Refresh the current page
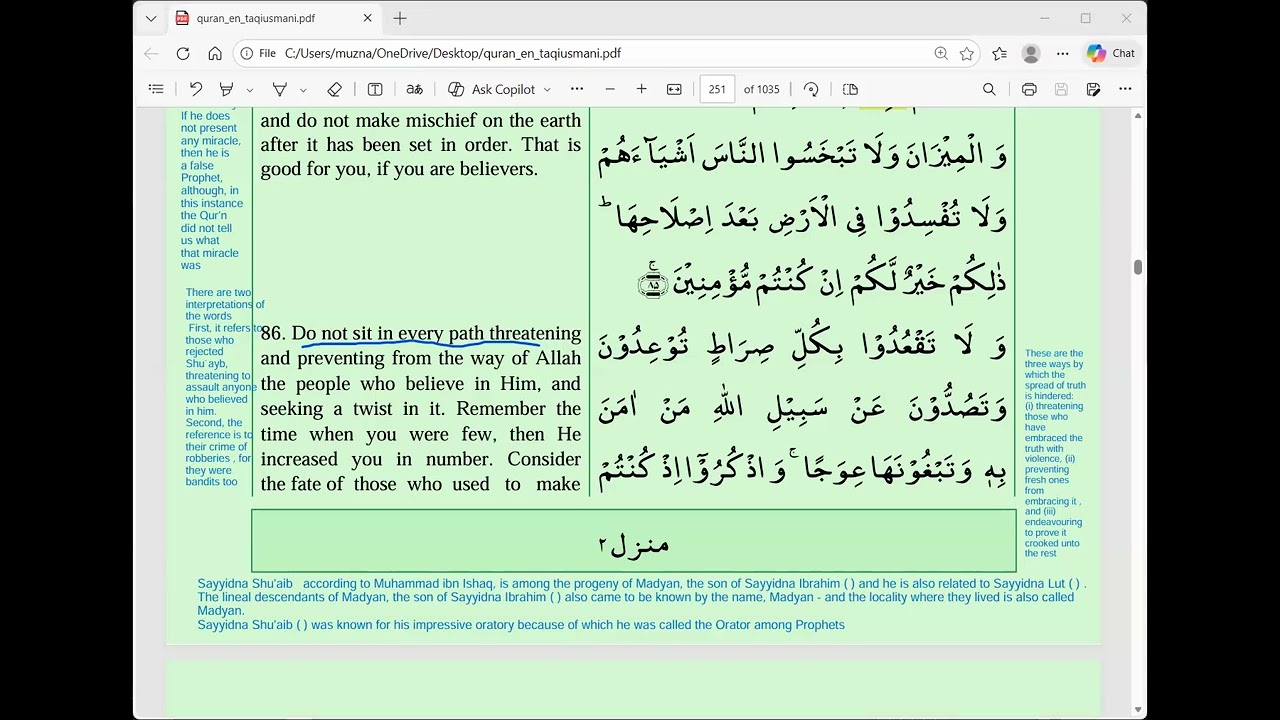 (183, 53)
